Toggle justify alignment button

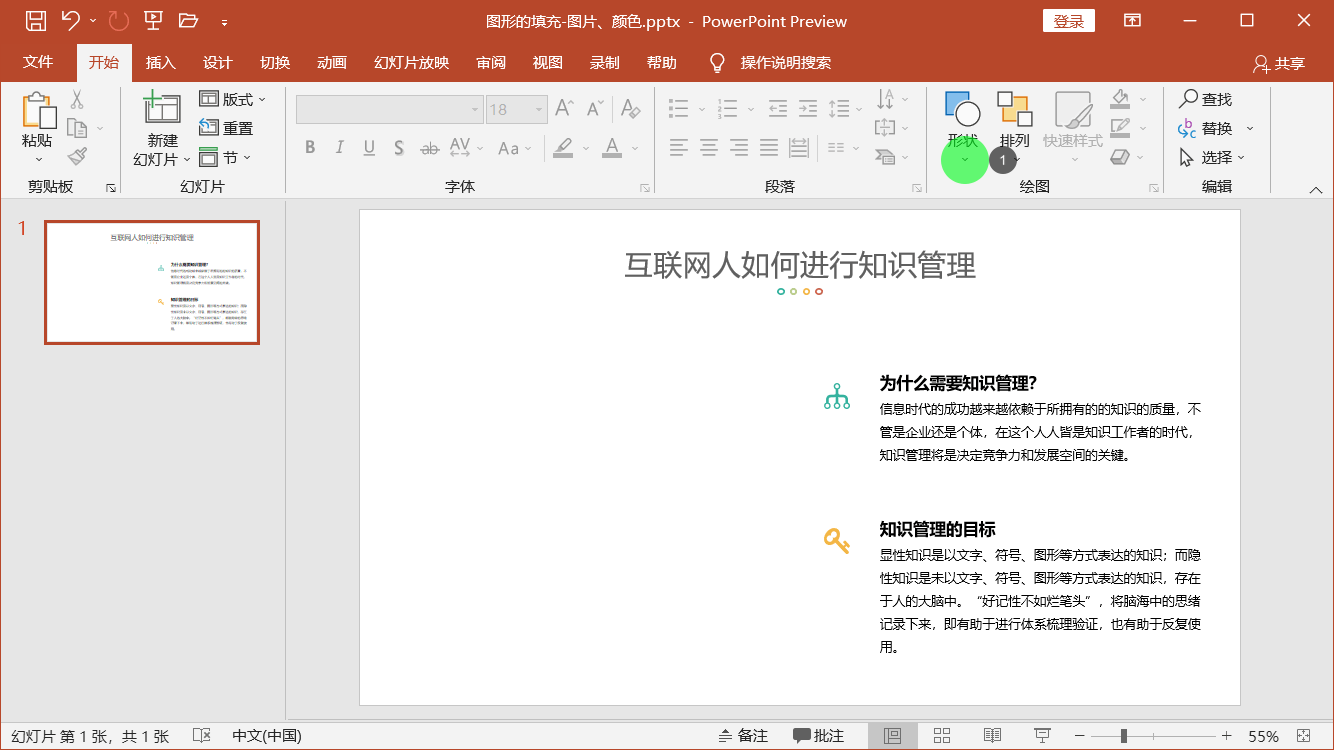tap(769, 148)
